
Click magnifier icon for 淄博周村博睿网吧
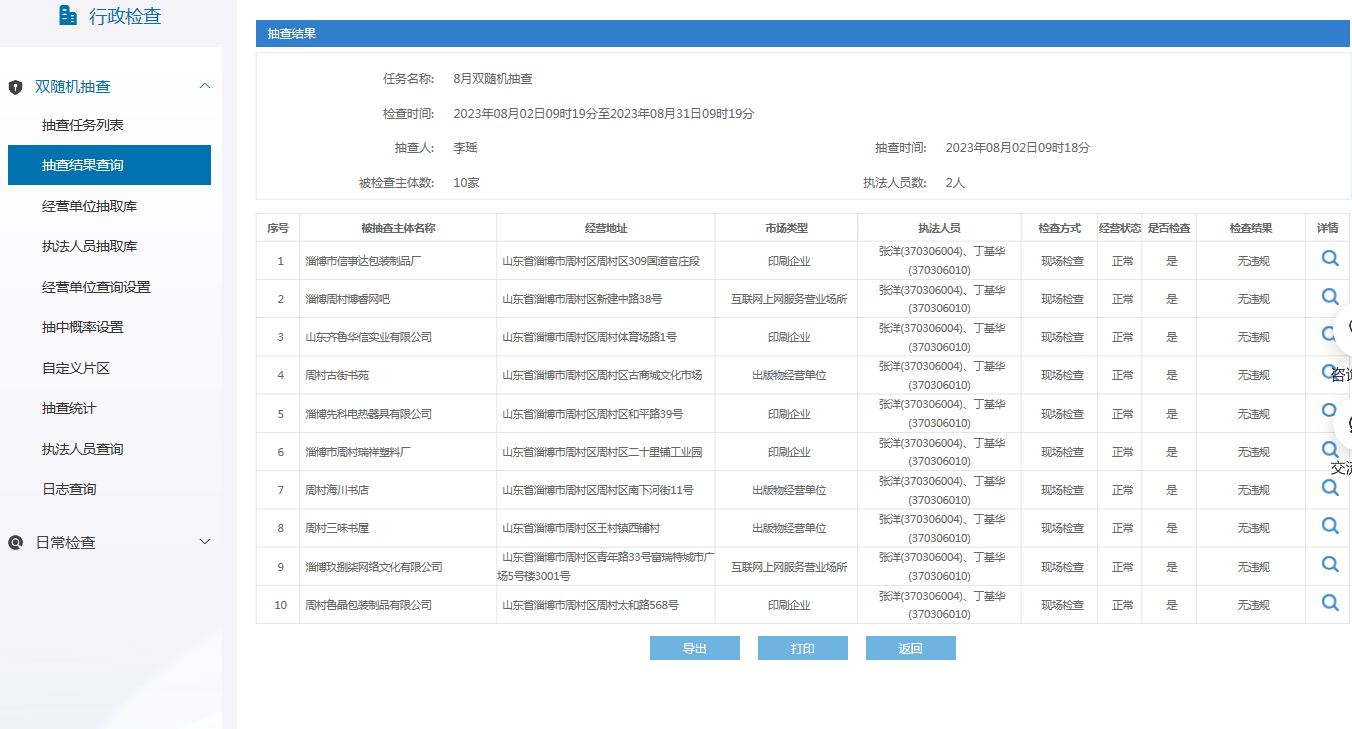(x=1329, y=296)
